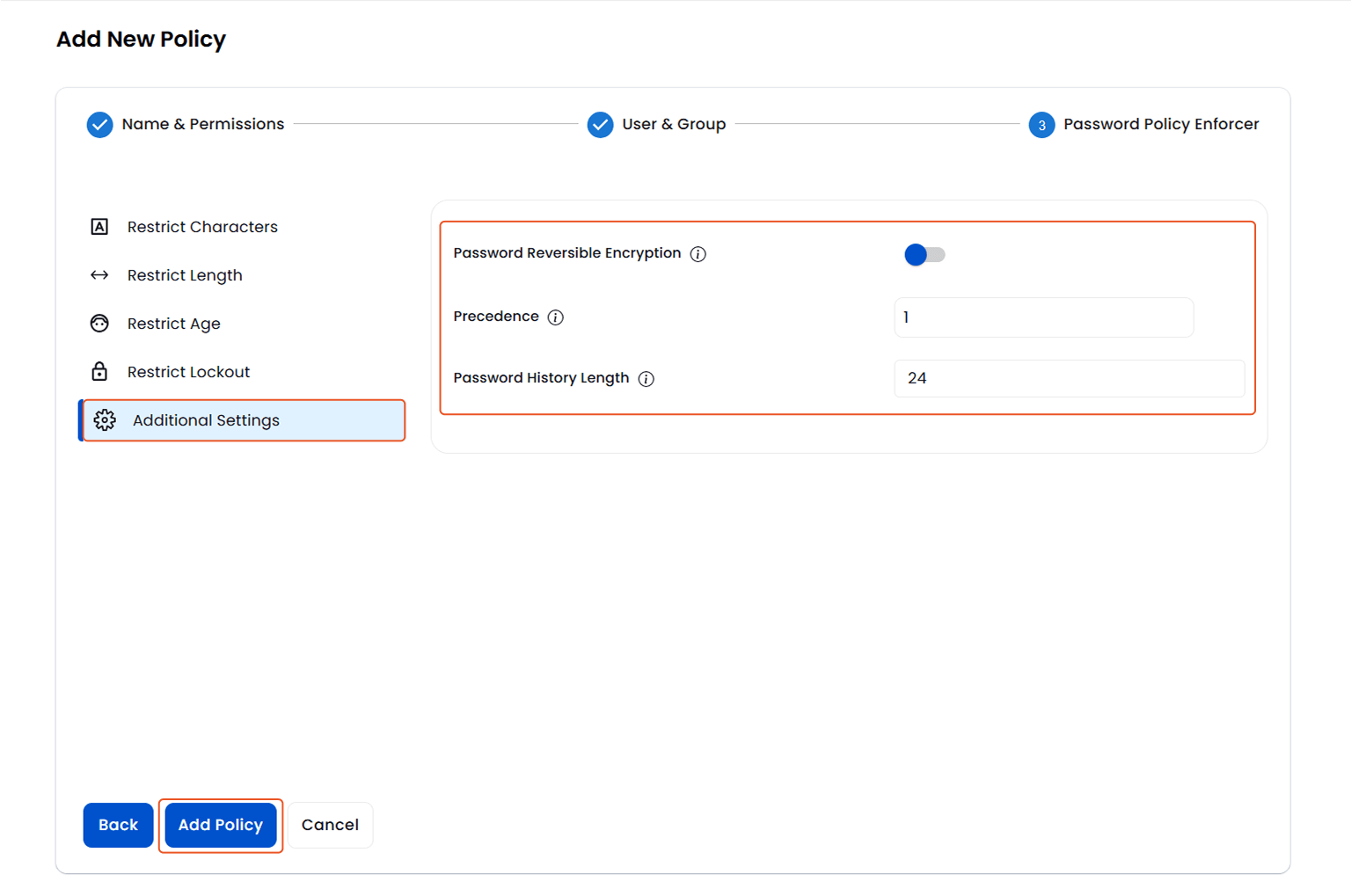This screenshot has height=896, width=1352.
Task: View the Password History Length info icon
Action: (646, 378)
